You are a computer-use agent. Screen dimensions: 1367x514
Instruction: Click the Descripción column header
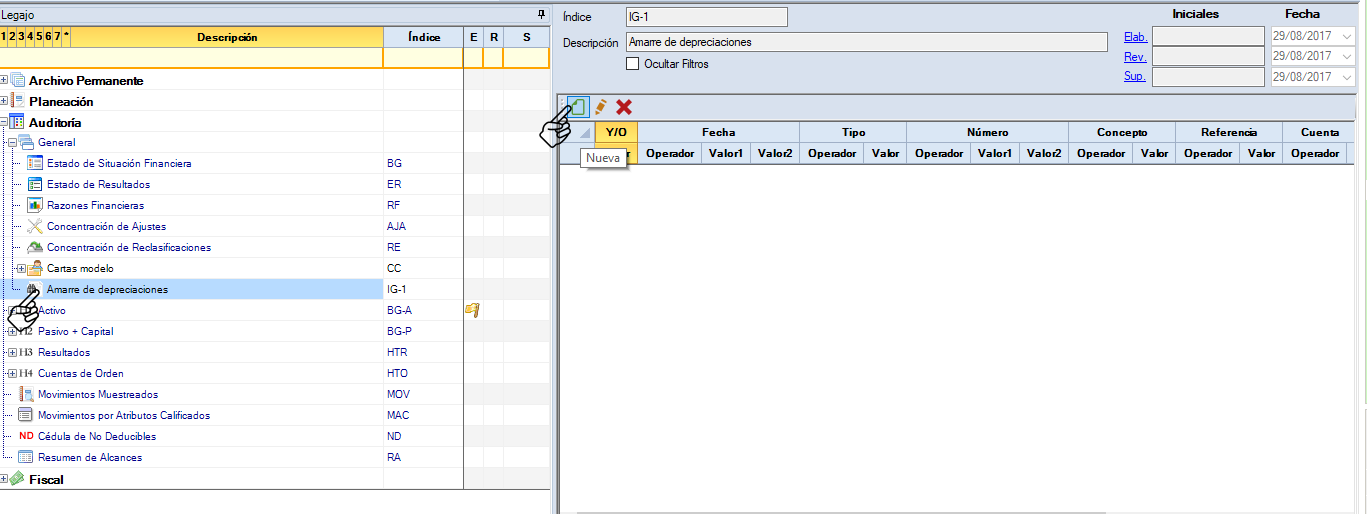coord(227,37)
